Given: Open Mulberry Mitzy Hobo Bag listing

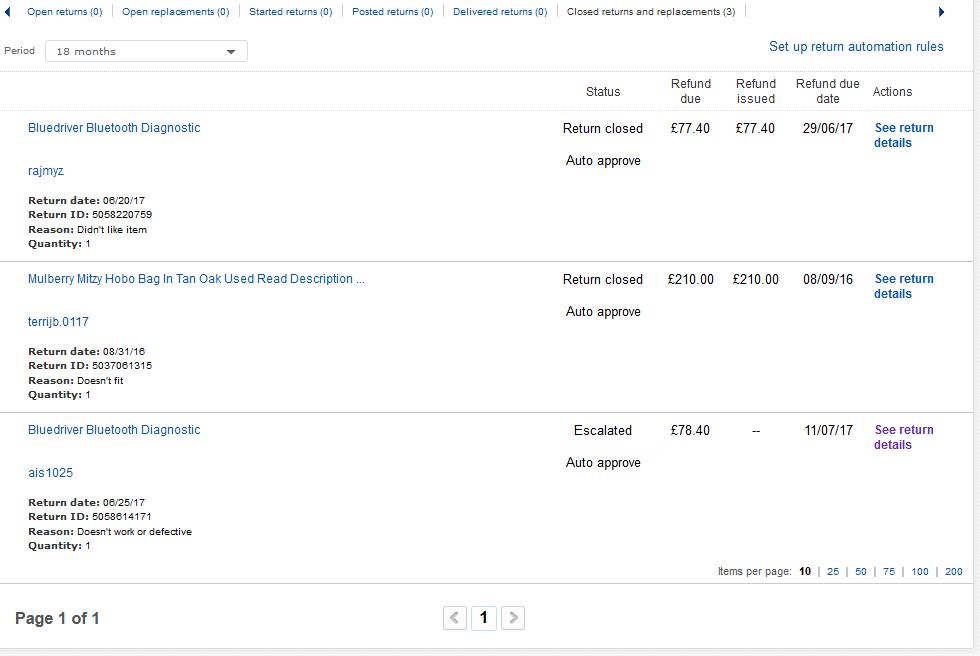Looking at the screenshot, I should (x=196, y=279).
